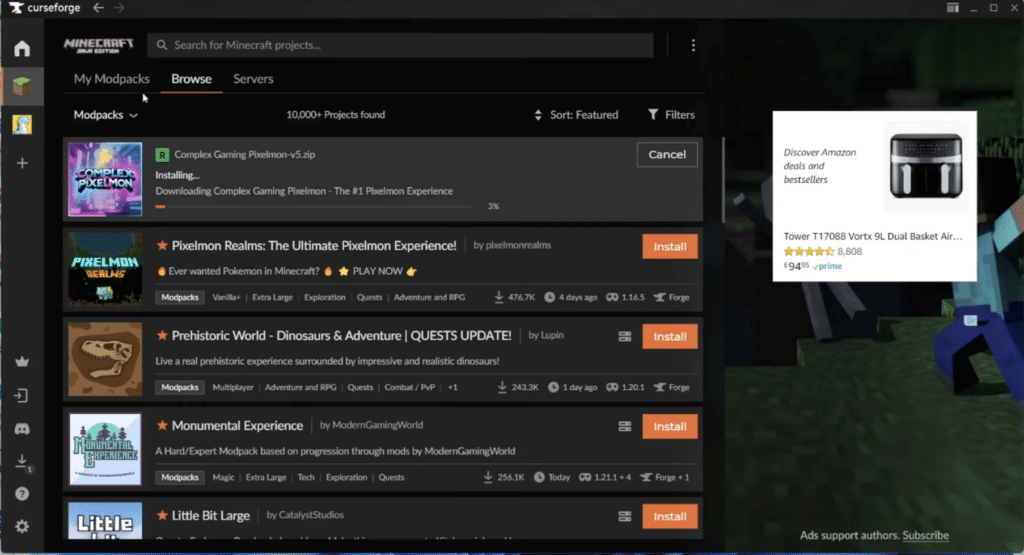
Task: Click the Subscribe link under the ad
Action: click(925, 535)
